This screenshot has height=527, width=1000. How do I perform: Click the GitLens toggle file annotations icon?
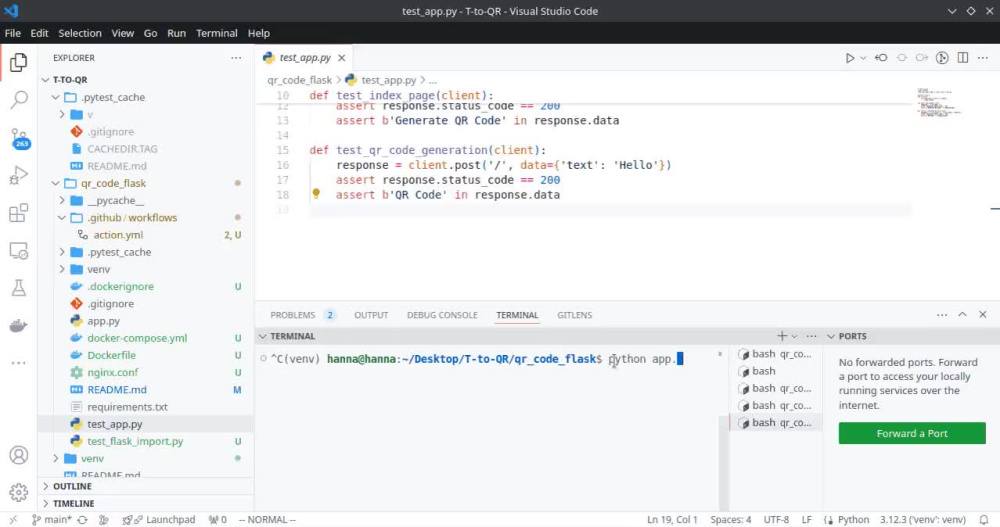click(x=942, y=58)
